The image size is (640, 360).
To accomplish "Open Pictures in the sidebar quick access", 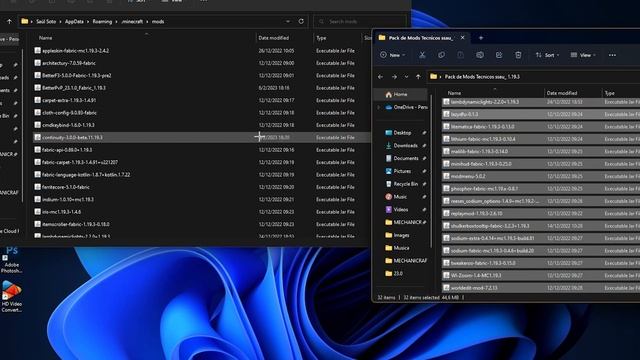I will tap(402, 171).
